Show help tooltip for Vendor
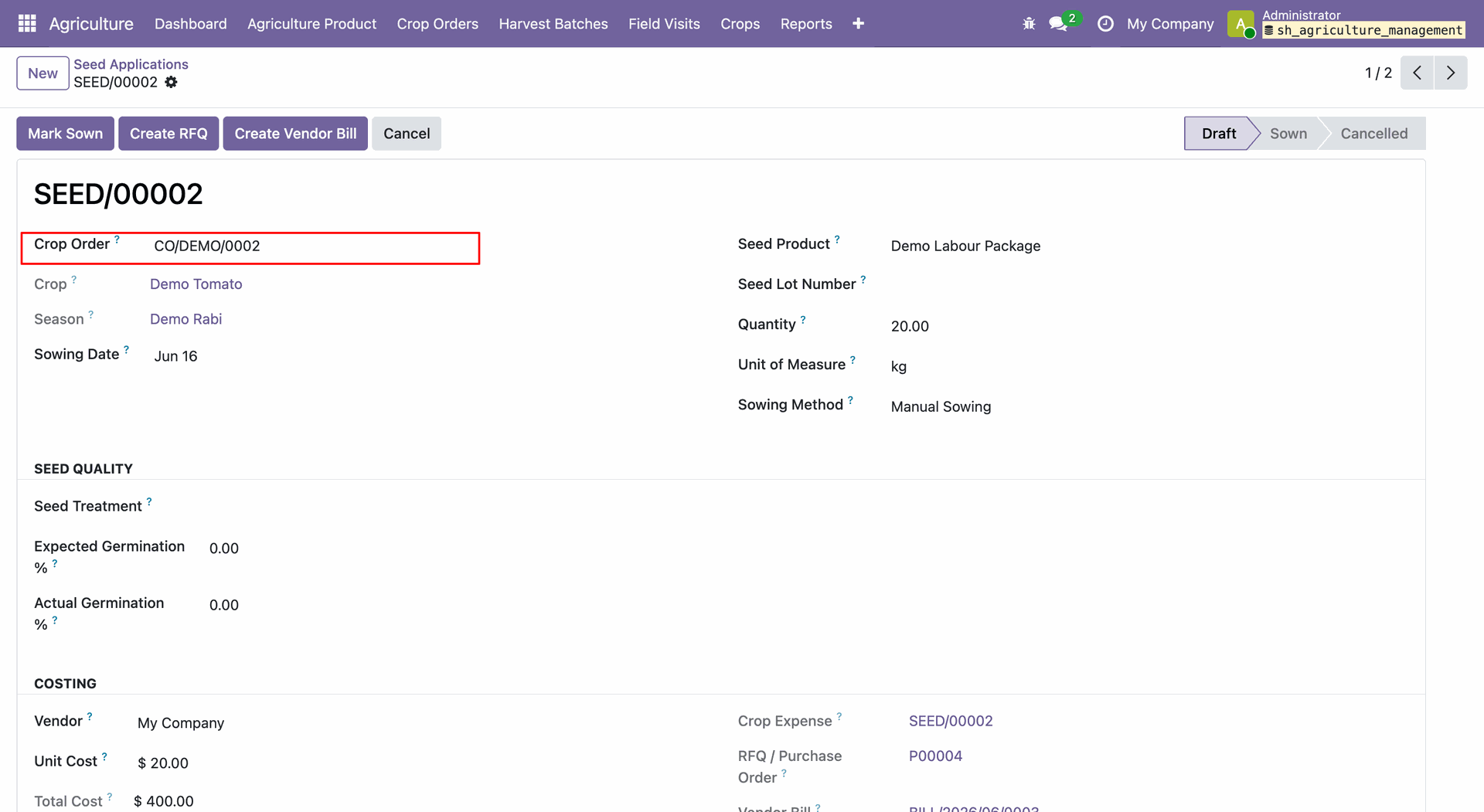 pyautogui.click(x=90, y=716)
